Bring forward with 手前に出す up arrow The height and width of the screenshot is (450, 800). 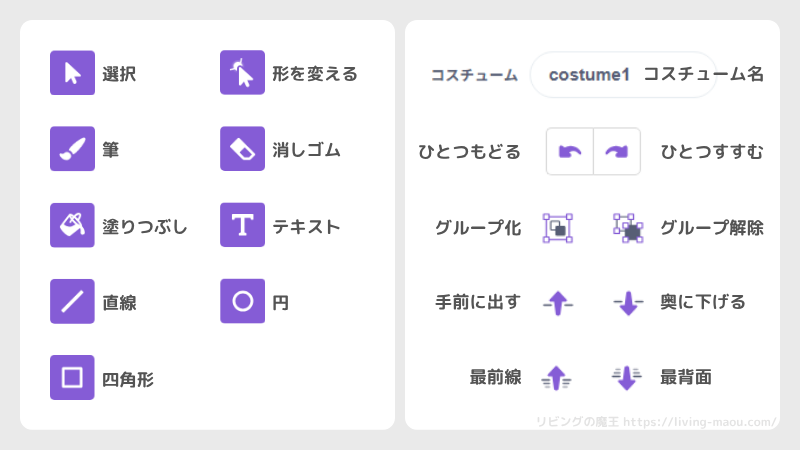(558, 303)
